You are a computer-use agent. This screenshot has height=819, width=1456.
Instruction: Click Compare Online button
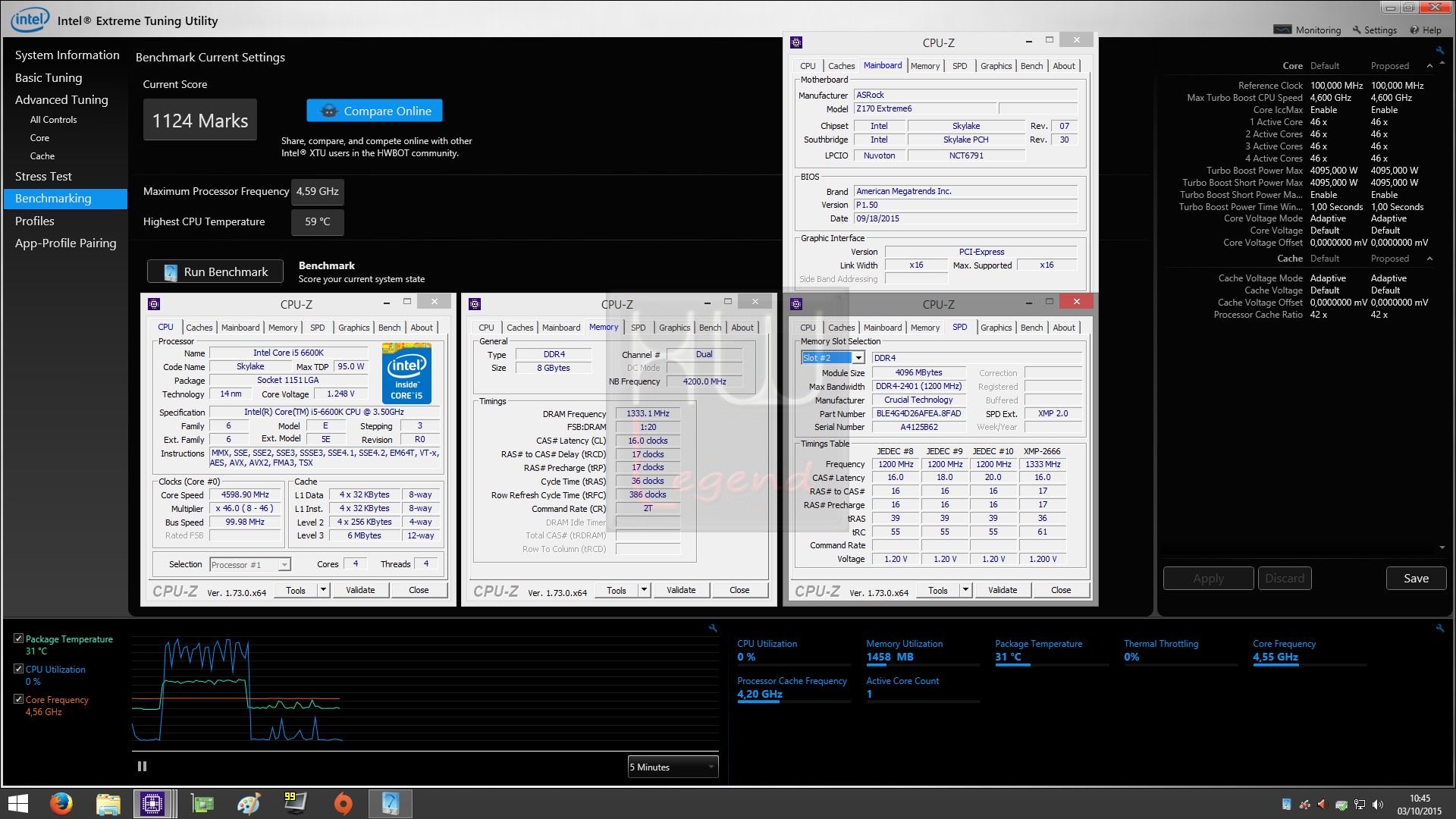(x=375, y=111)
